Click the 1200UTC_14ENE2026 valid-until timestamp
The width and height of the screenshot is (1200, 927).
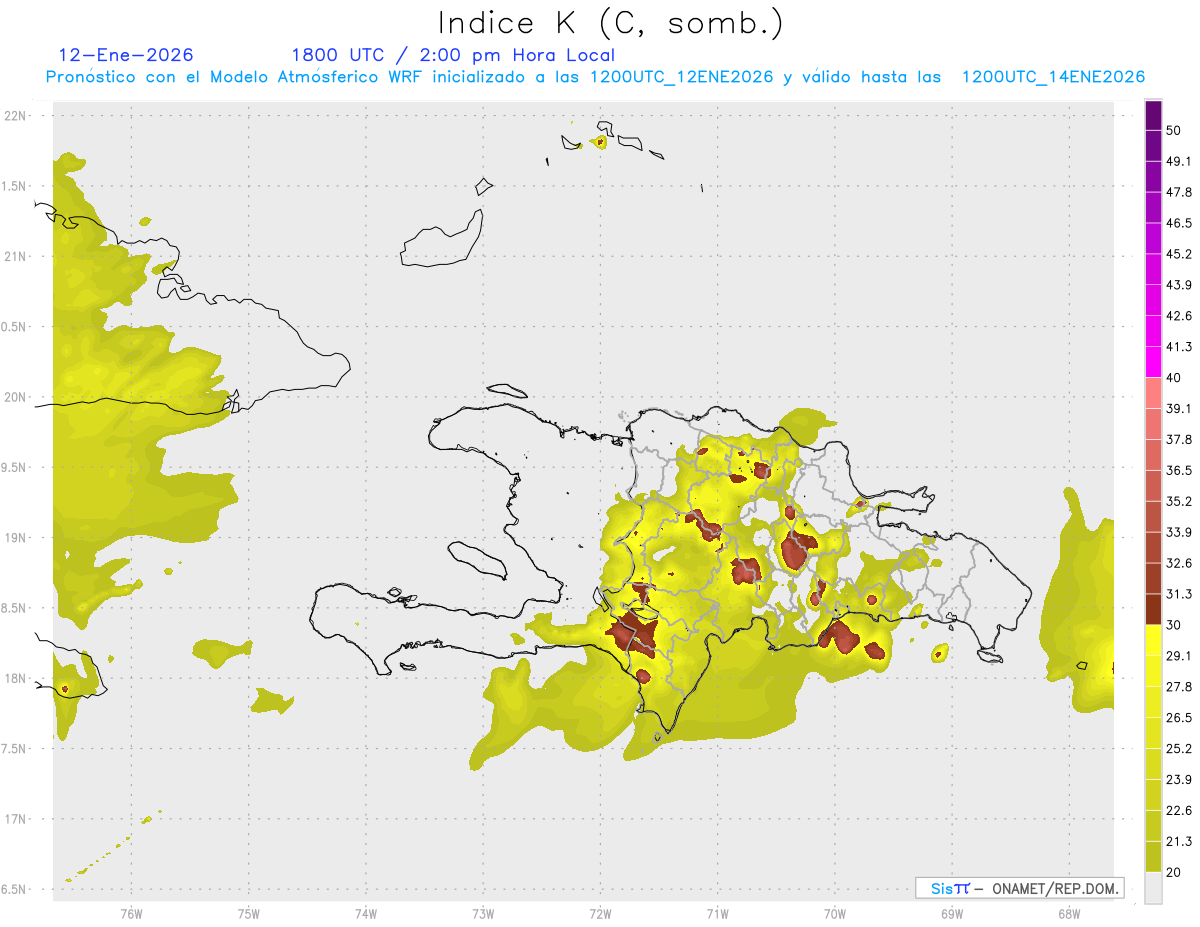pyautogui.click(x=1053, y=77)
